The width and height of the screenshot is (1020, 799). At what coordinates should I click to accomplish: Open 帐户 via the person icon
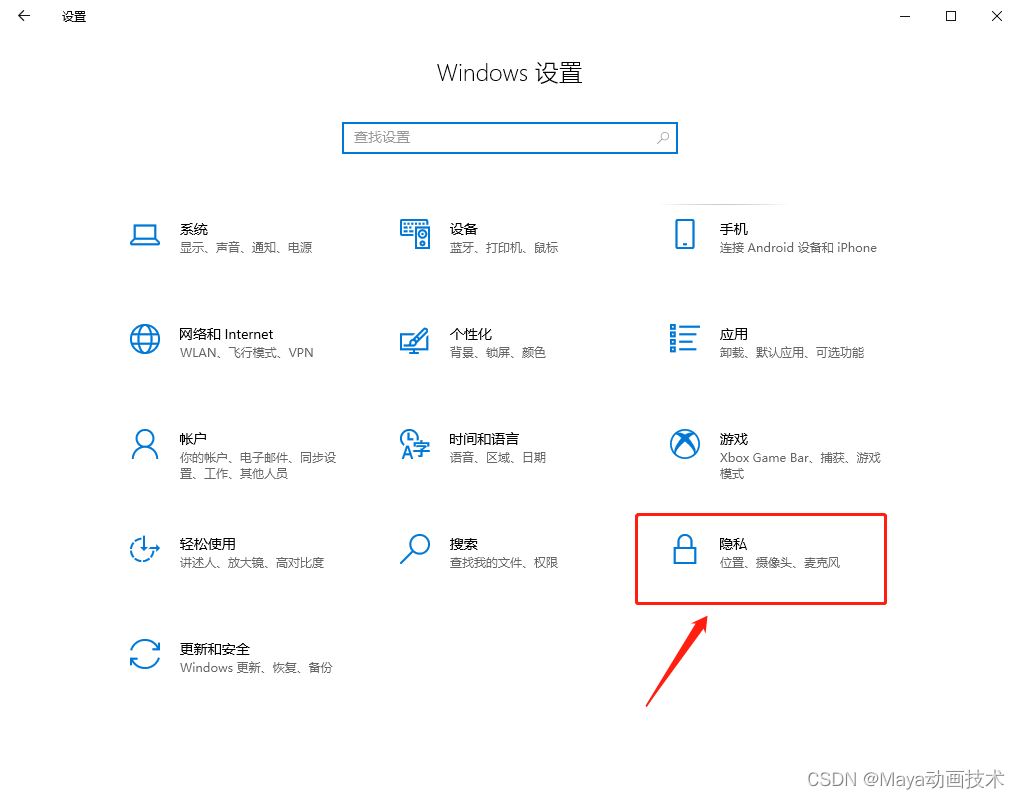pyautogui.click(x=145, y=446)
